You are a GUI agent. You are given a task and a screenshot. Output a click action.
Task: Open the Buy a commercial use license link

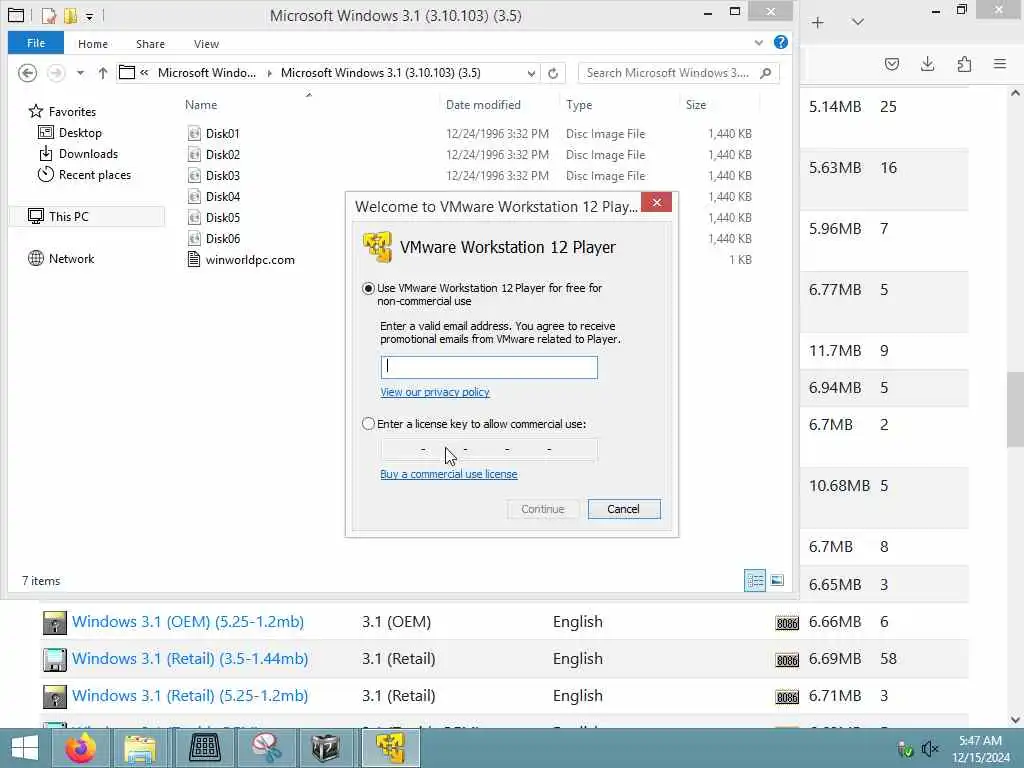click(449, 474)
